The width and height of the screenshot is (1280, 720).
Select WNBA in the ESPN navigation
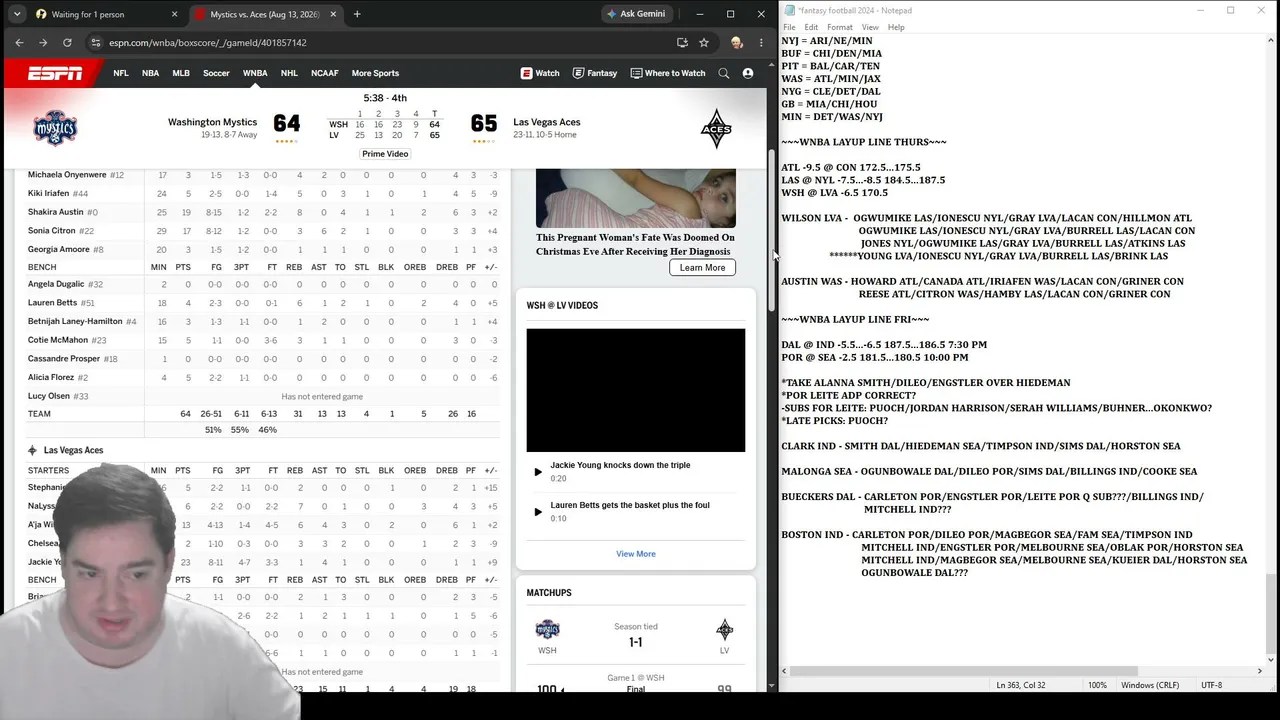[255, 73]
